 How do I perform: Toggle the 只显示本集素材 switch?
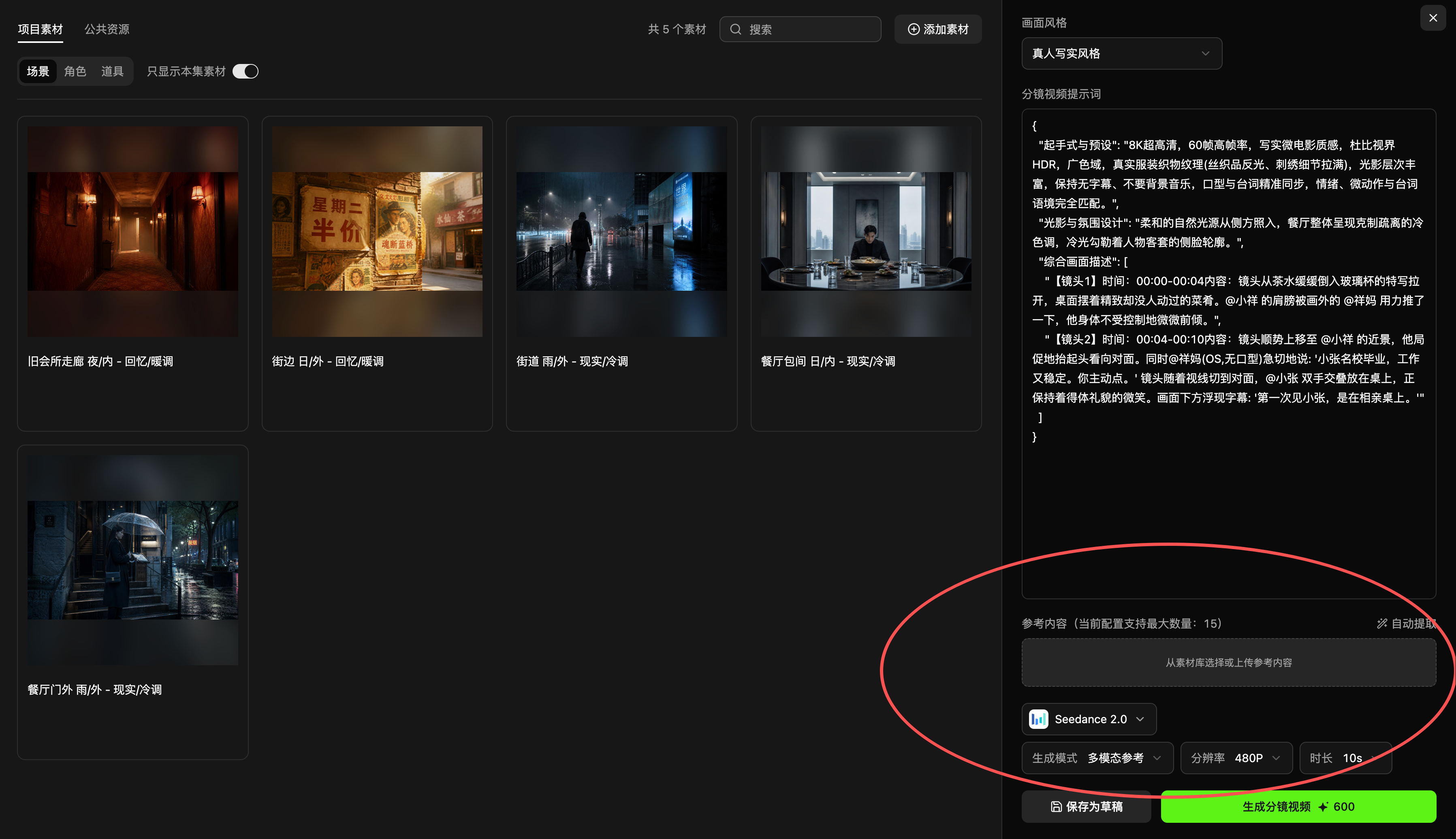(245, 71)
